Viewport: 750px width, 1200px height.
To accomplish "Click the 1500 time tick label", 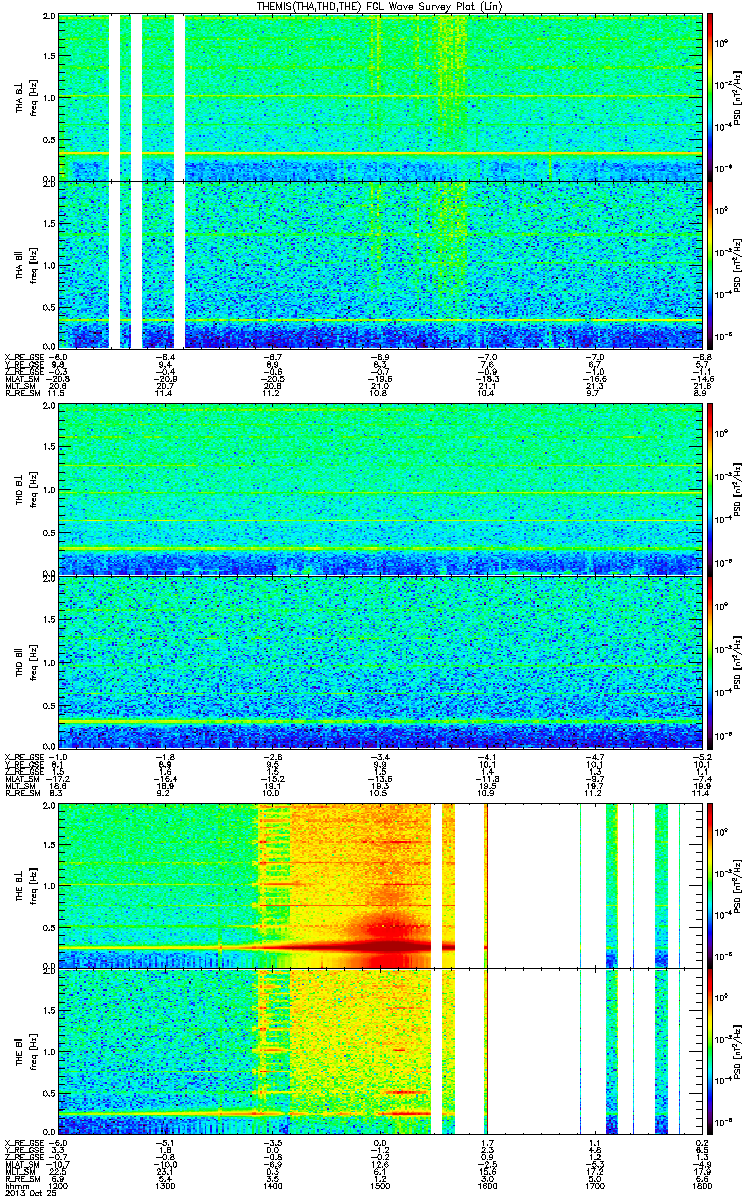I will pos(380,1184).
